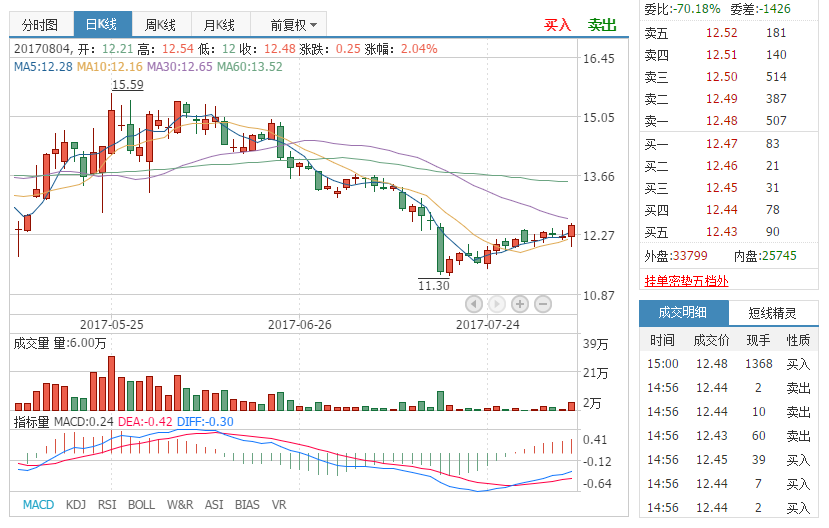
Task: Switch to the 分时图 tab
Action: (40, 25)
